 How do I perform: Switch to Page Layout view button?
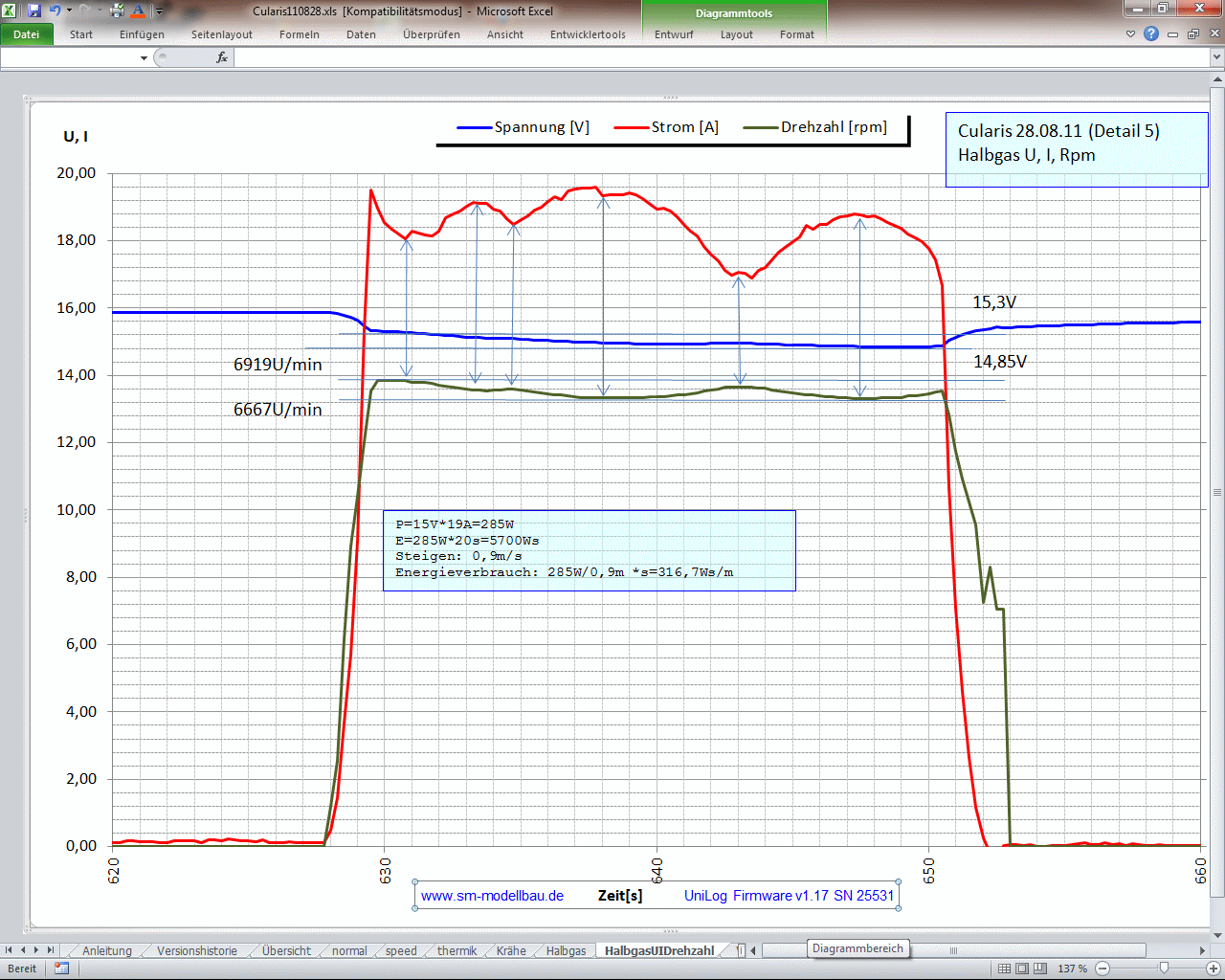1022,969
